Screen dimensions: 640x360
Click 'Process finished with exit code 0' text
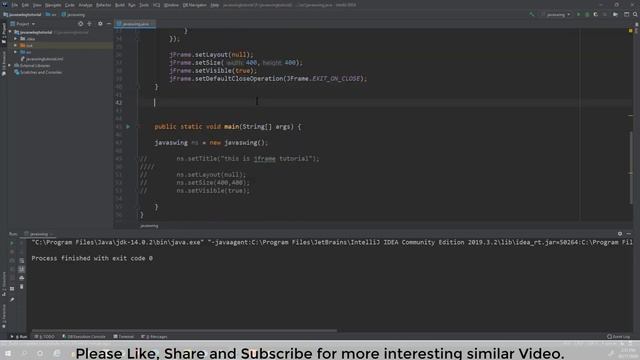point(92,258)
